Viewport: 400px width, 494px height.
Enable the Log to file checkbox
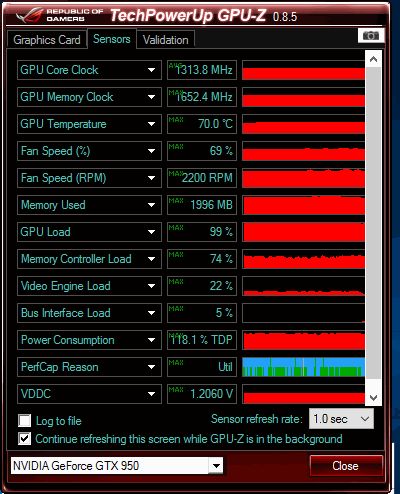pyautogui.click(x=25, y=421)
